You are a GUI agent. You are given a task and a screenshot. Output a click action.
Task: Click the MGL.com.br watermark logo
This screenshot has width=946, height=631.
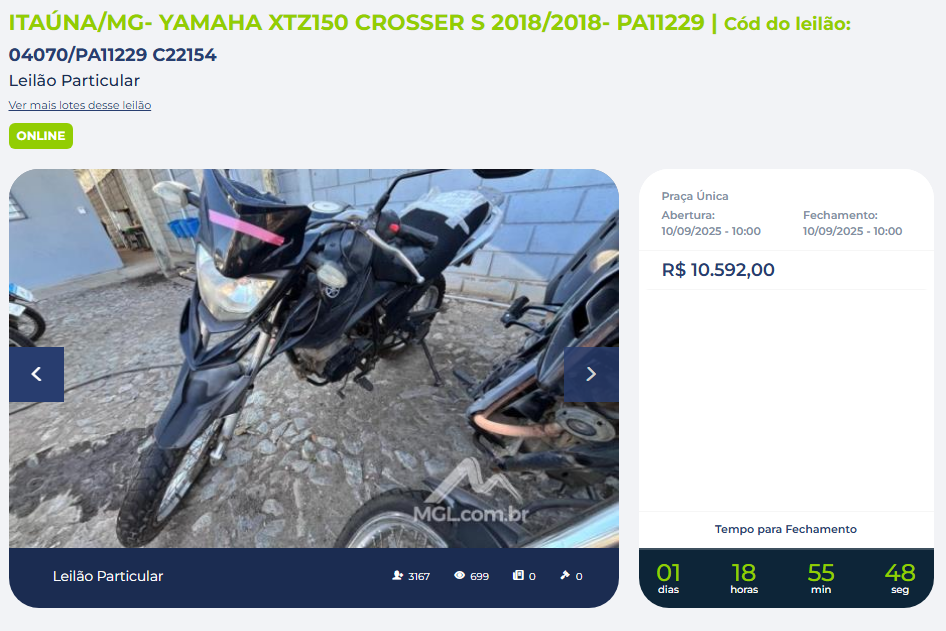(471, 492)
